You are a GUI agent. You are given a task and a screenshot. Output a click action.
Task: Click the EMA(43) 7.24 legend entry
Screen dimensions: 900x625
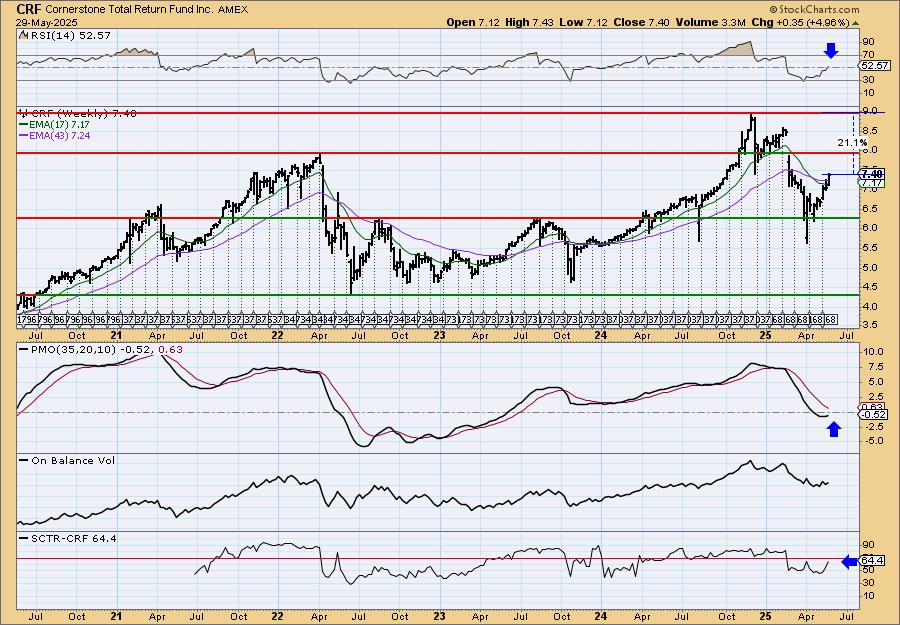tap(59, 136)
